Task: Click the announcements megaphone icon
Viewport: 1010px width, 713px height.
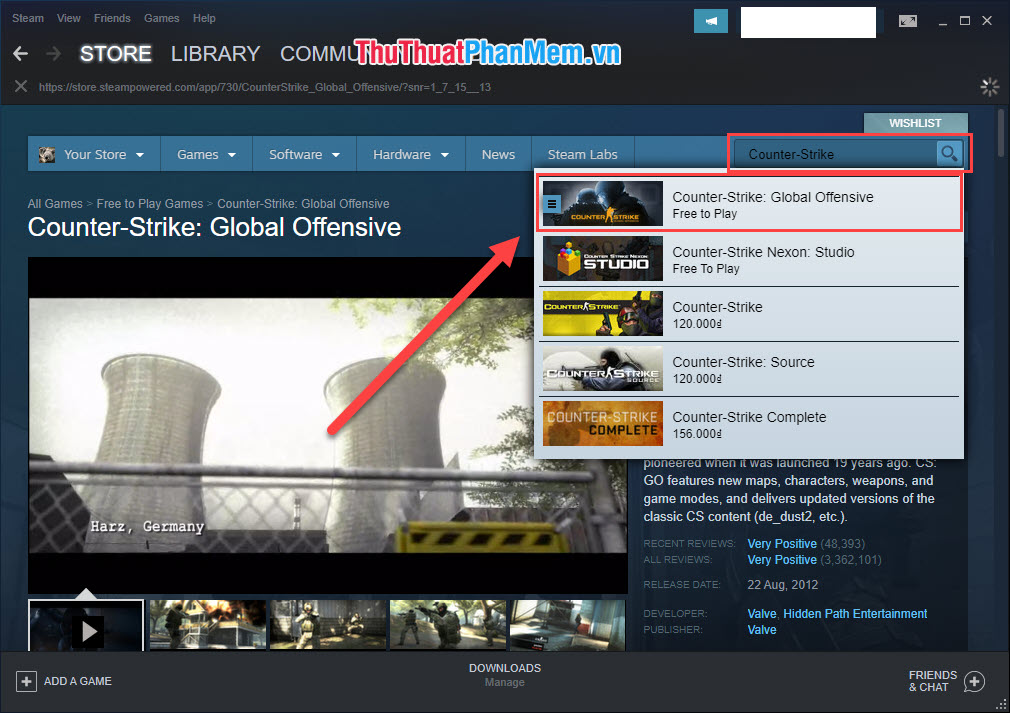Action: click(710, 20)
